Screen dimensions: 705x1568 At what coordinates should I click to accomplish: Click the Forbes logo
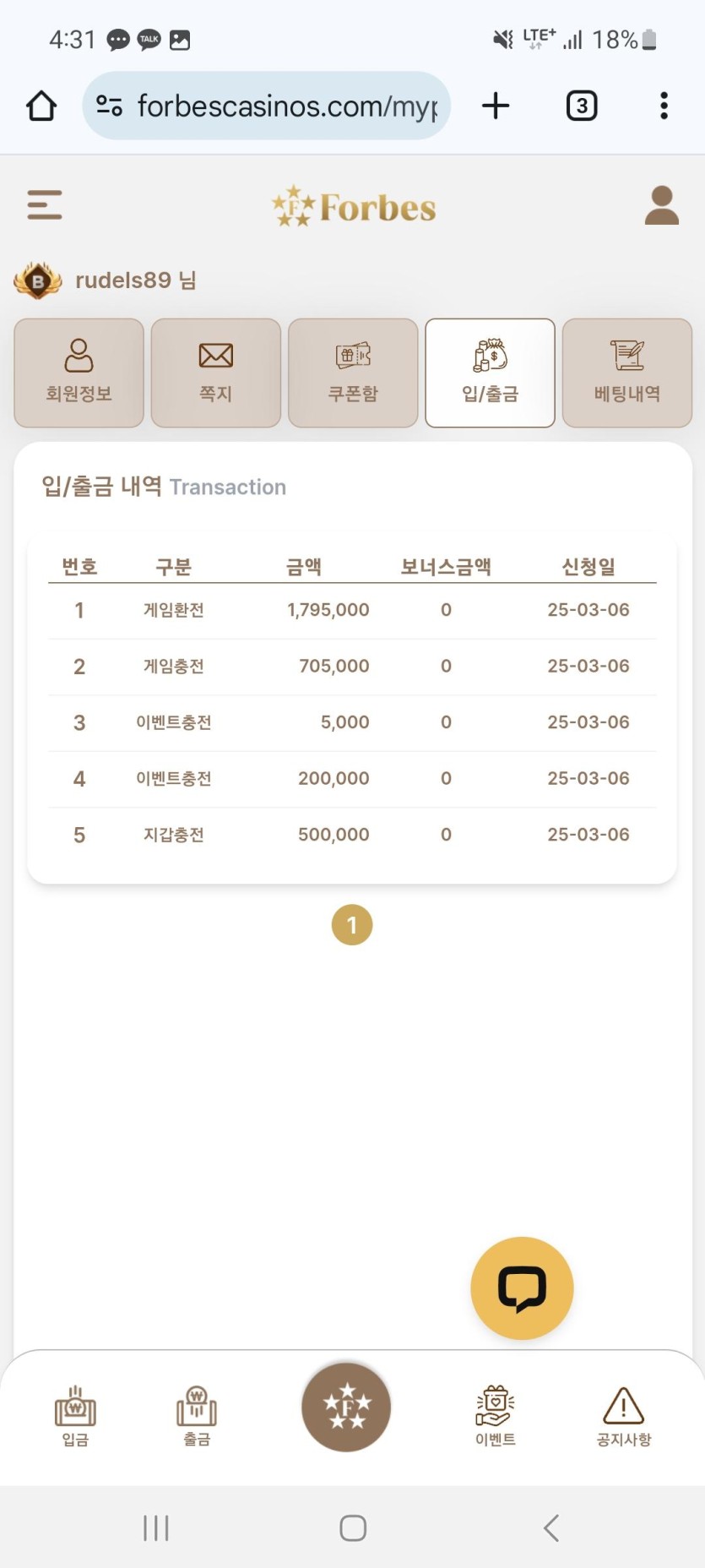[x=354, y=207]
